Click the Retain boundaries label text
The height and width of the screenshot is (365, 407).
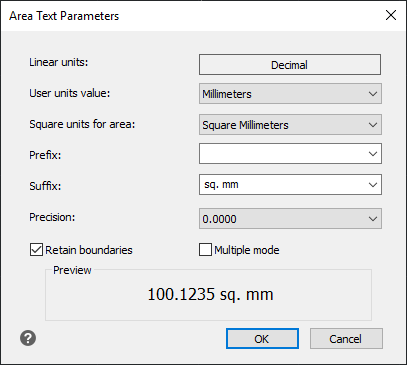89,250
